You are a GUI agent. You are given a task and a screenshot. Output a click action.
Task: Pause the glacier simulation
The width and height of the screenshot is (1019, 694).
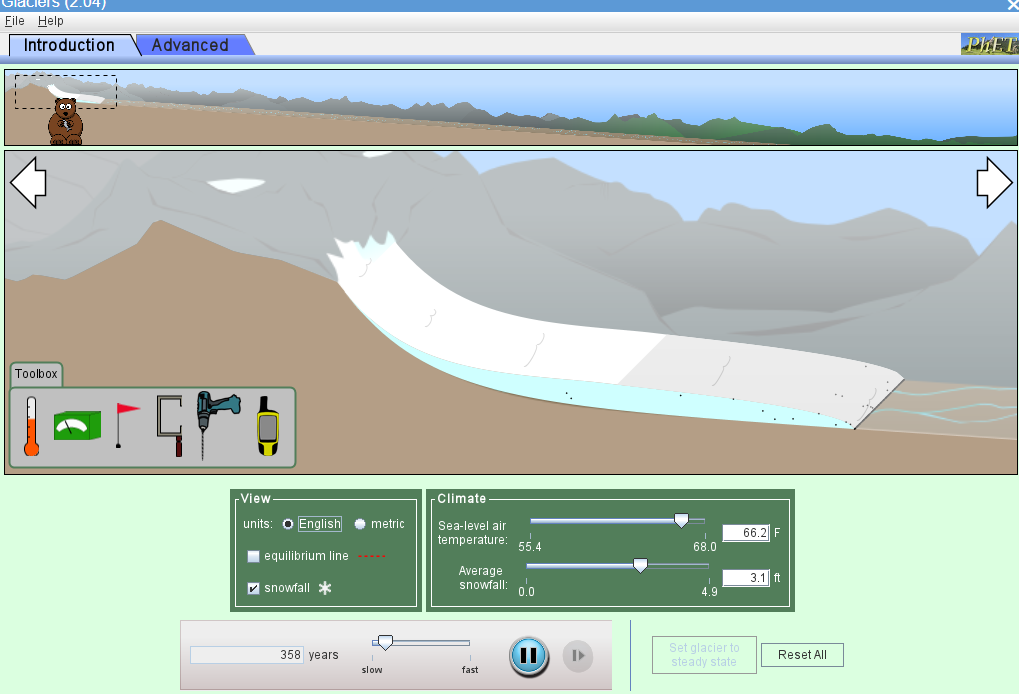[528, 656]
